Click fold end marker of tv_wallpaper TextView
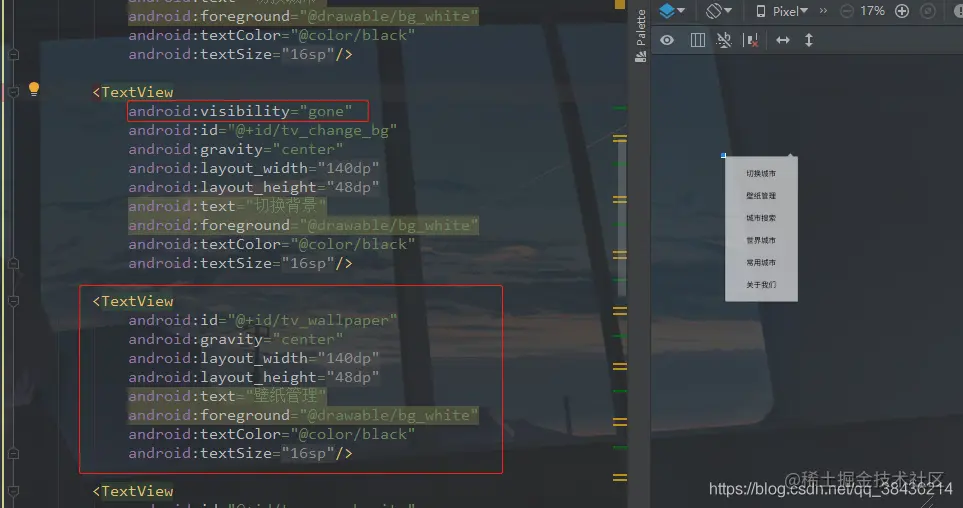This screenshot has width=963, height=508. pos(14,453)
